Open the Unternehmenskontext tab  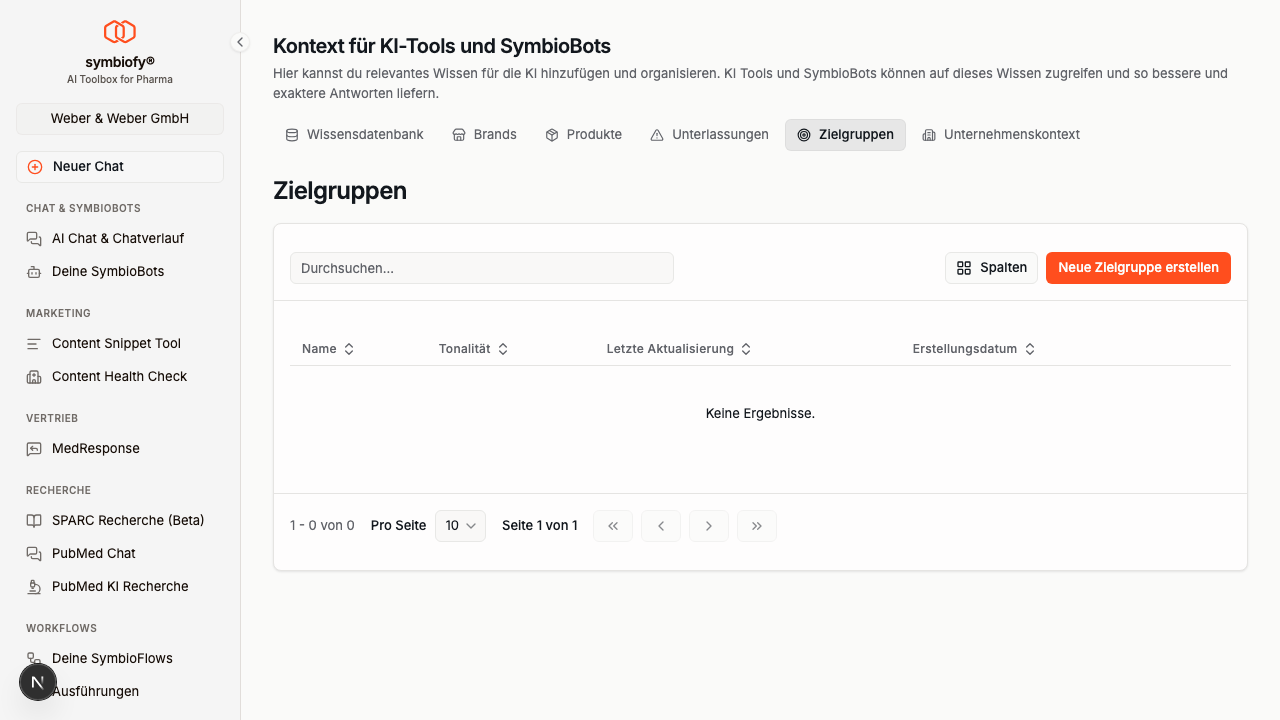1001,135
